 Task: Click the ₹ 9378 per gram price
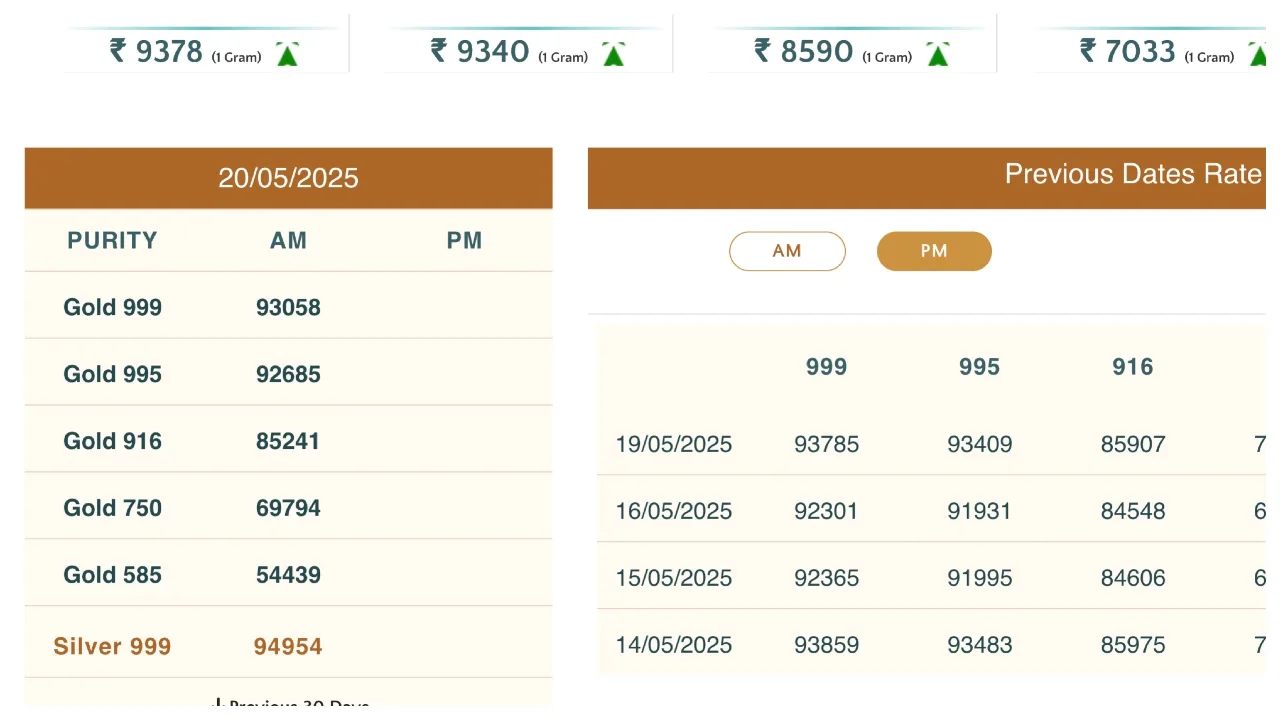click(x=157, y=51)
